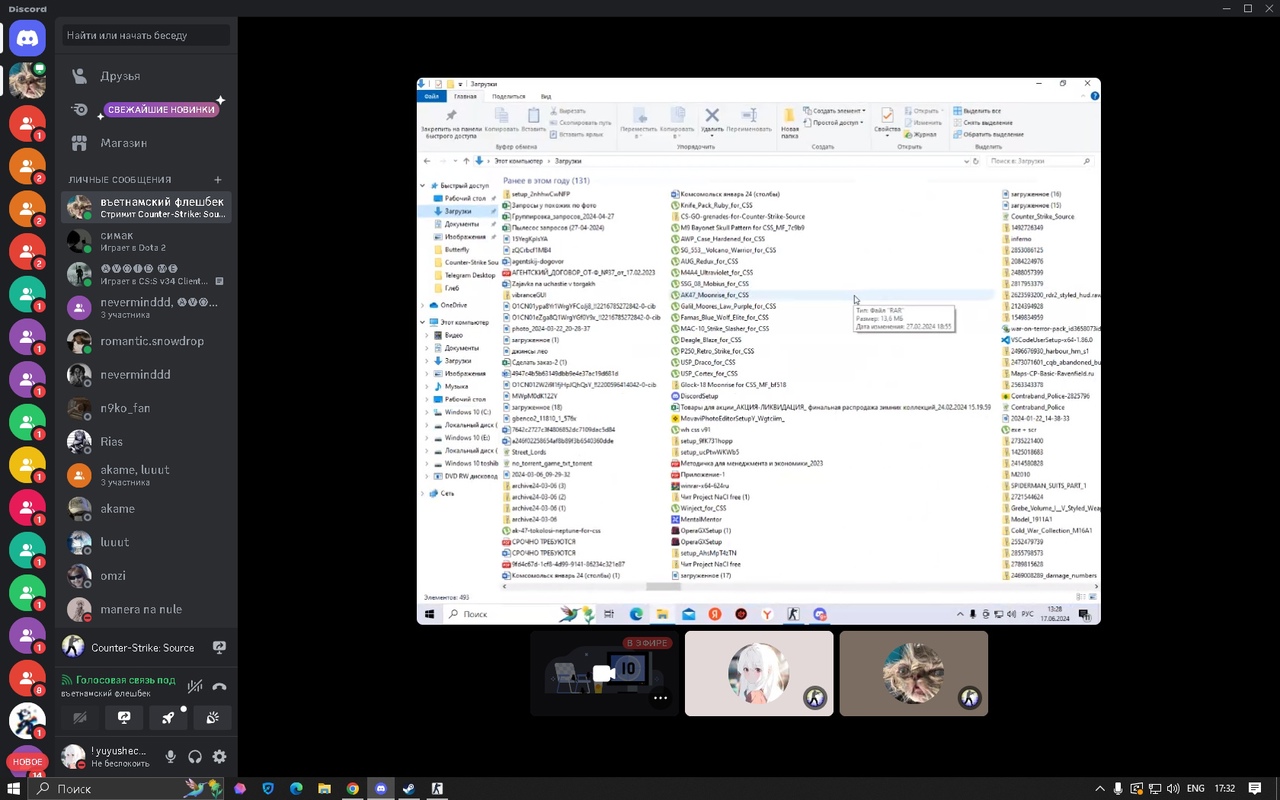Expand Простой доступ dropdown in streamed ribbon
Viewport: 1280px width, 800px height.
(834, 122)
